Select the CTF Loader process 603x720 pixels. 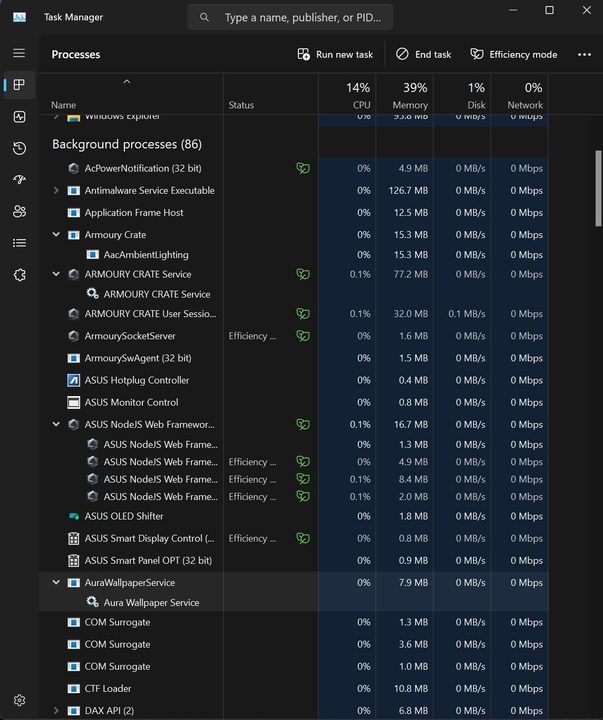click(293, 688)
